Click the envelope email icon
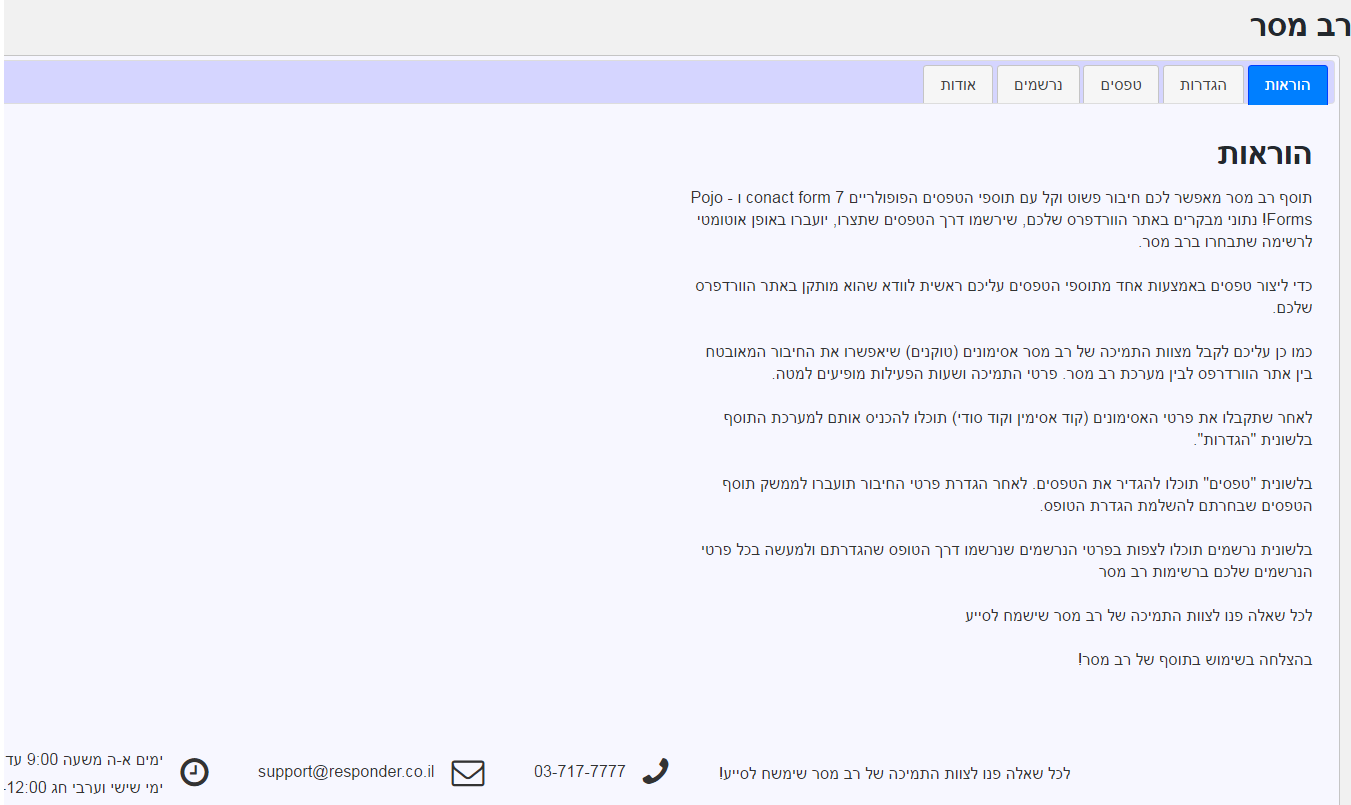Viewport: 1351px width, 805px height. click(x=468, y=773)
